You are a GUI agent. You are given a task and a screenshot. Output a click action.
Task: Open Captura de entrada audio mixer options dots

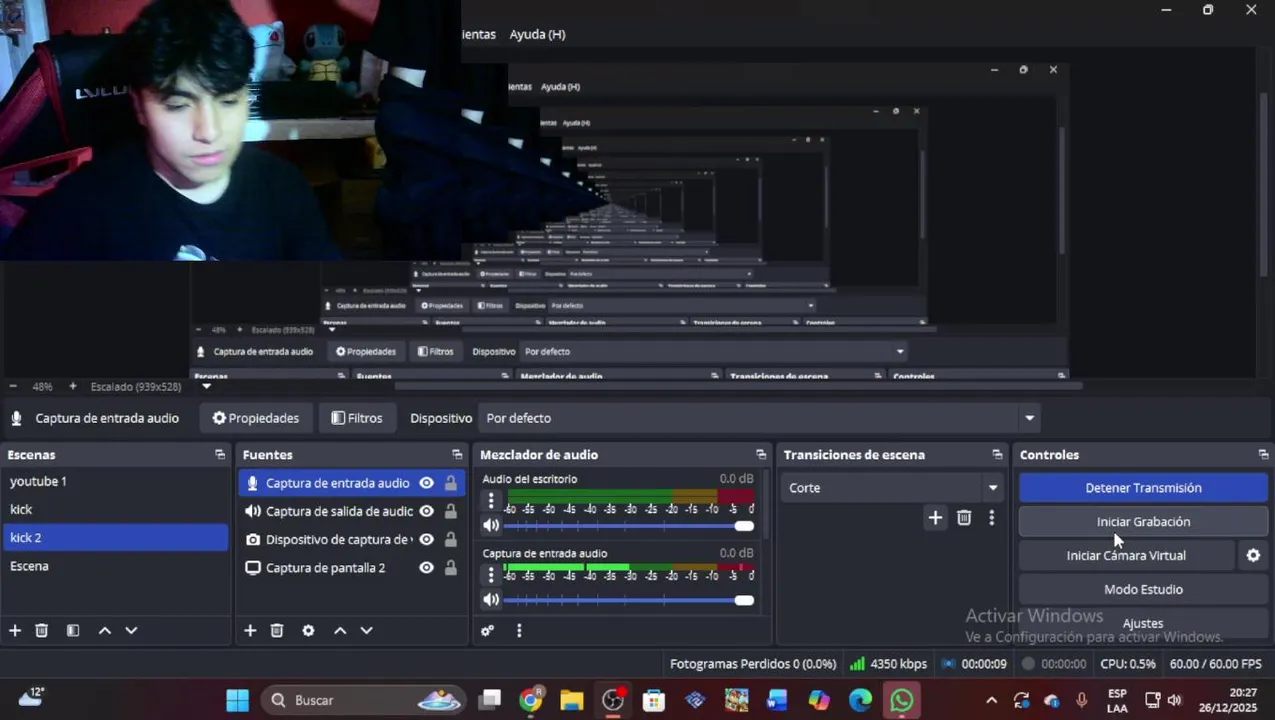tap(491, 575)
